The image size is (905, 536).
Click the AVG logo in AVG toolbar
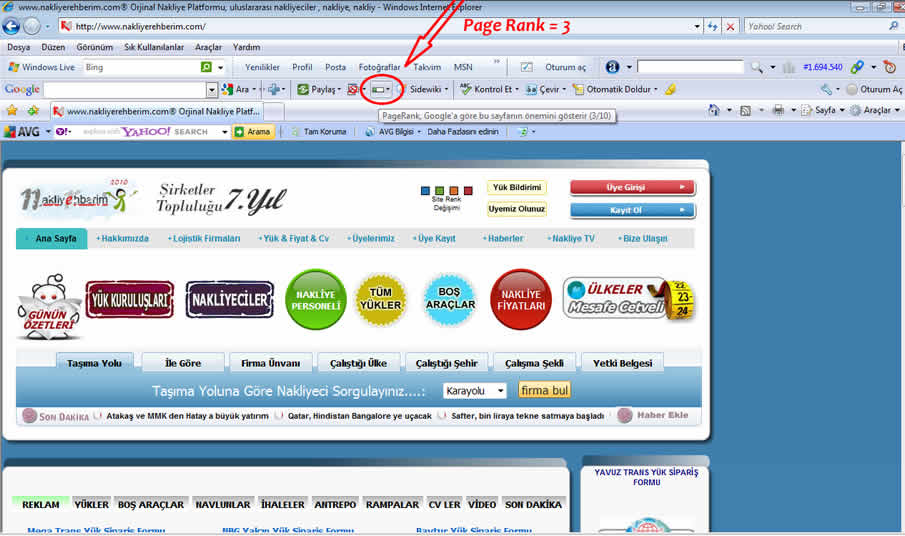click(x=22, y=132)
